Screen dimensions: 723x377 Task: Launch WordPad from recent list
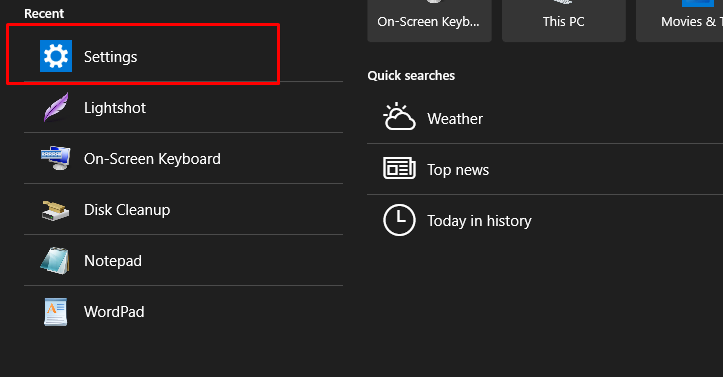[x=184, y=312]
